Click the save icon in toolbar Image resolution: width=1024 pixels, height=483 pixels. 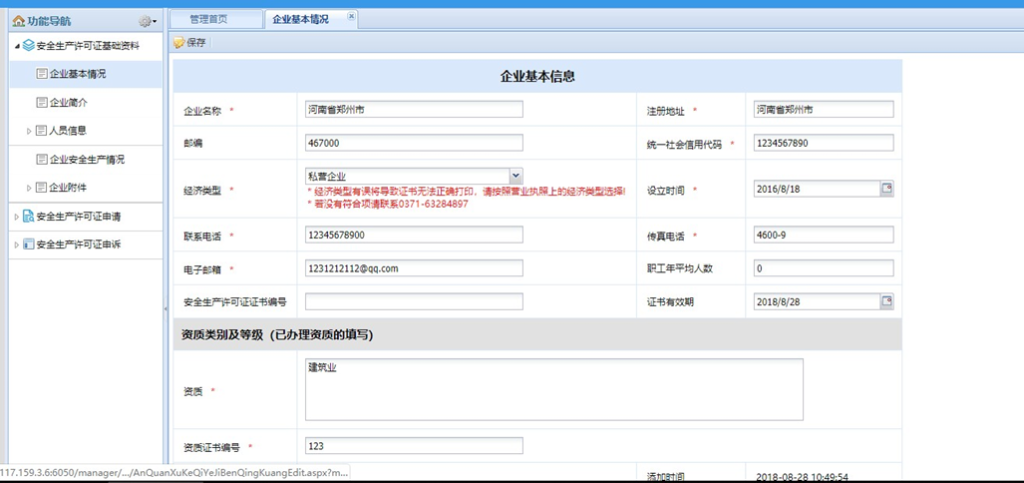[179, 43]
